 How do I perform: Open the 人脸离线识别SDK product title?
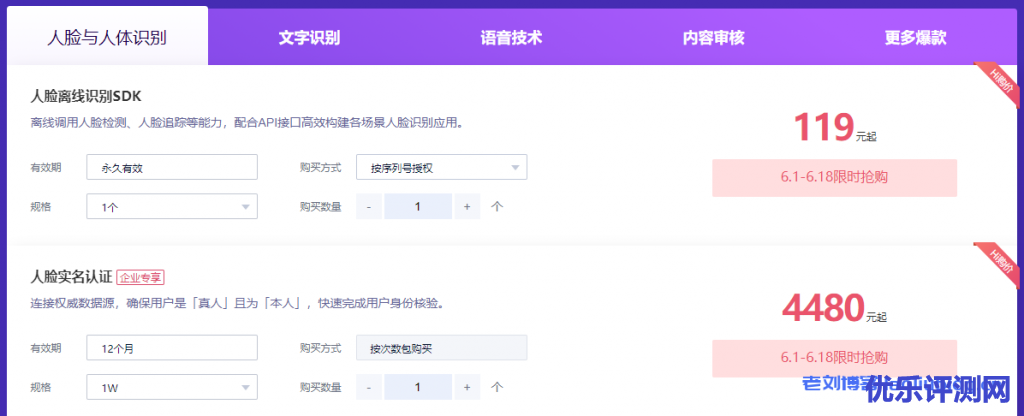(87, 97)
